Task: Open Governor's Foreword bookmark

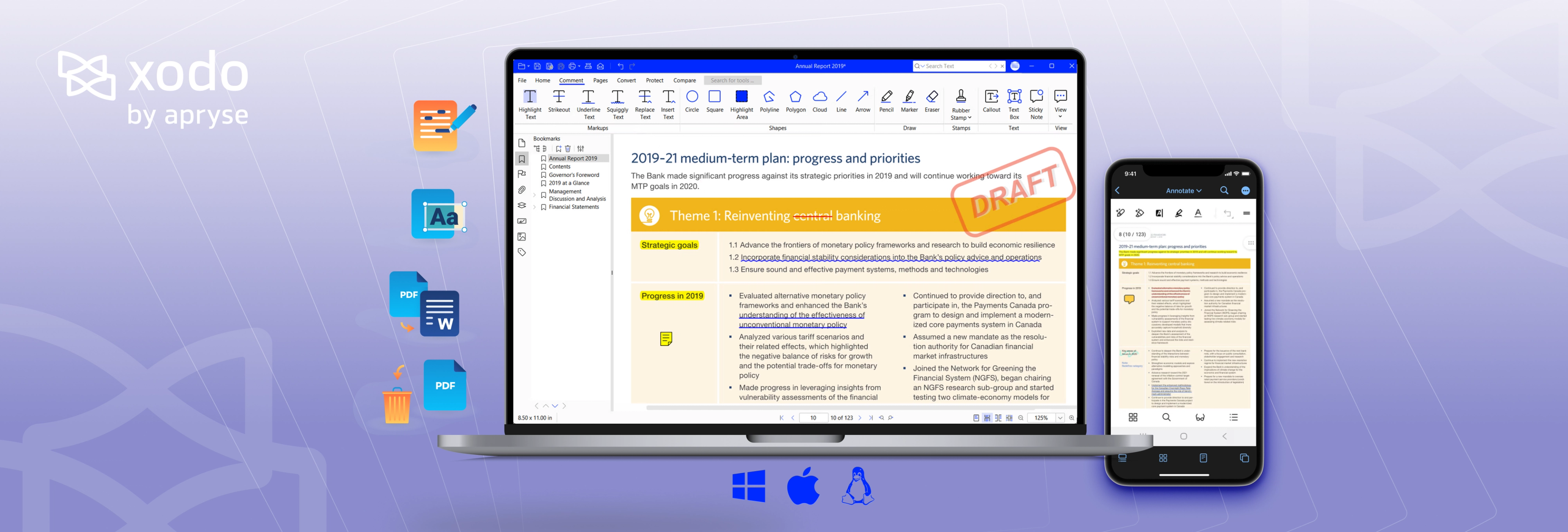Action: 573,175
